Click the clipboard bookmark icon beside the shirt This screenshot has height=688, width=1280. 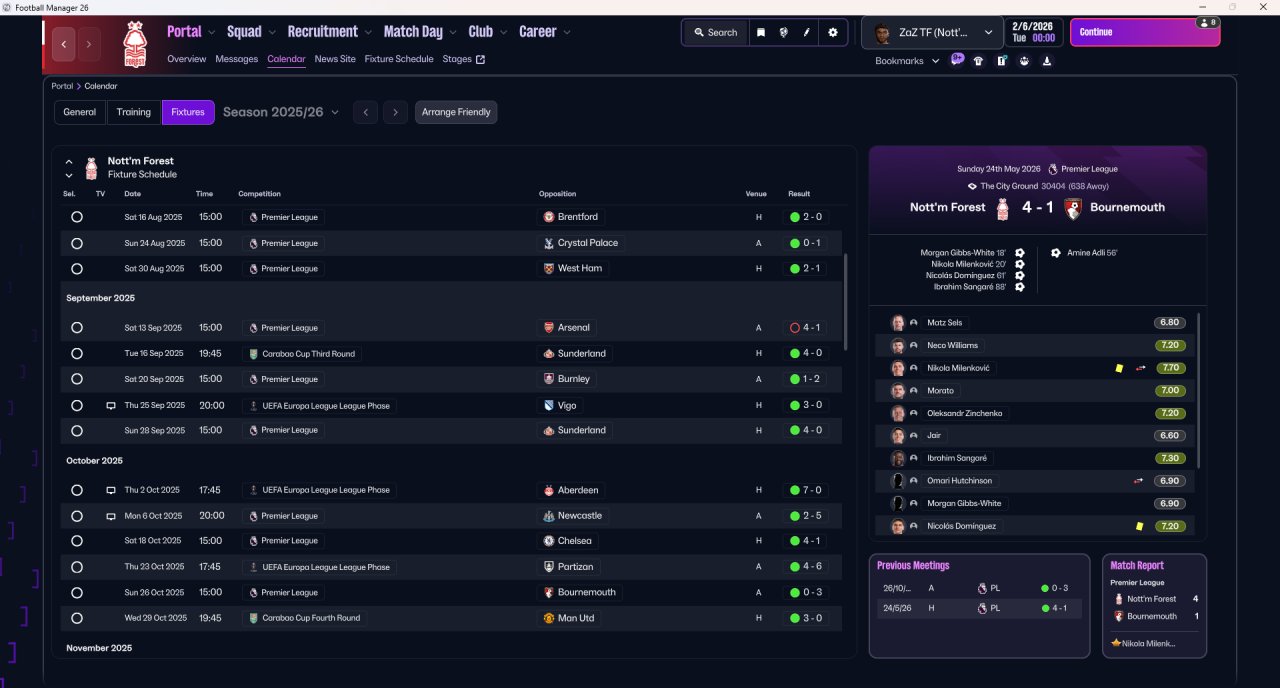(1002, 61)
